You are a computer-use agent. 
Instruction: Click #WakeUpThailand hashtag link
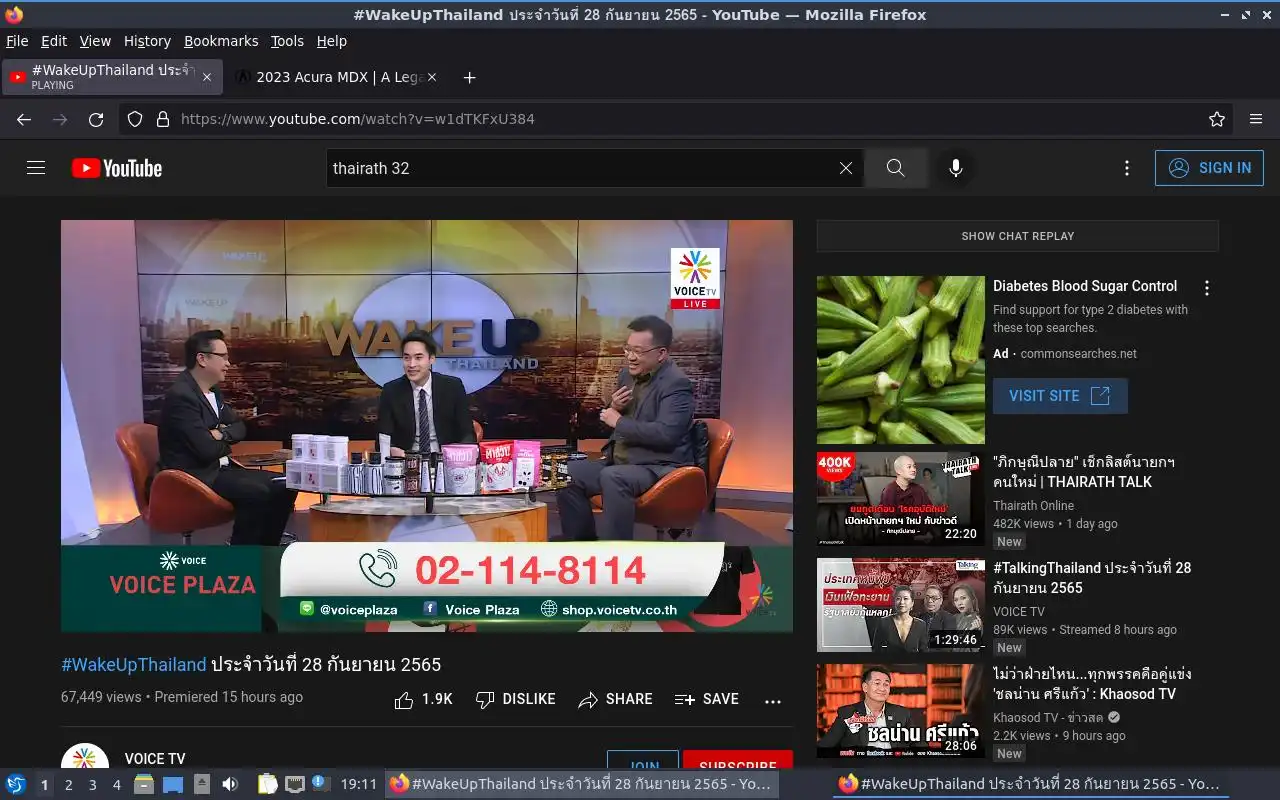(134, 664)
